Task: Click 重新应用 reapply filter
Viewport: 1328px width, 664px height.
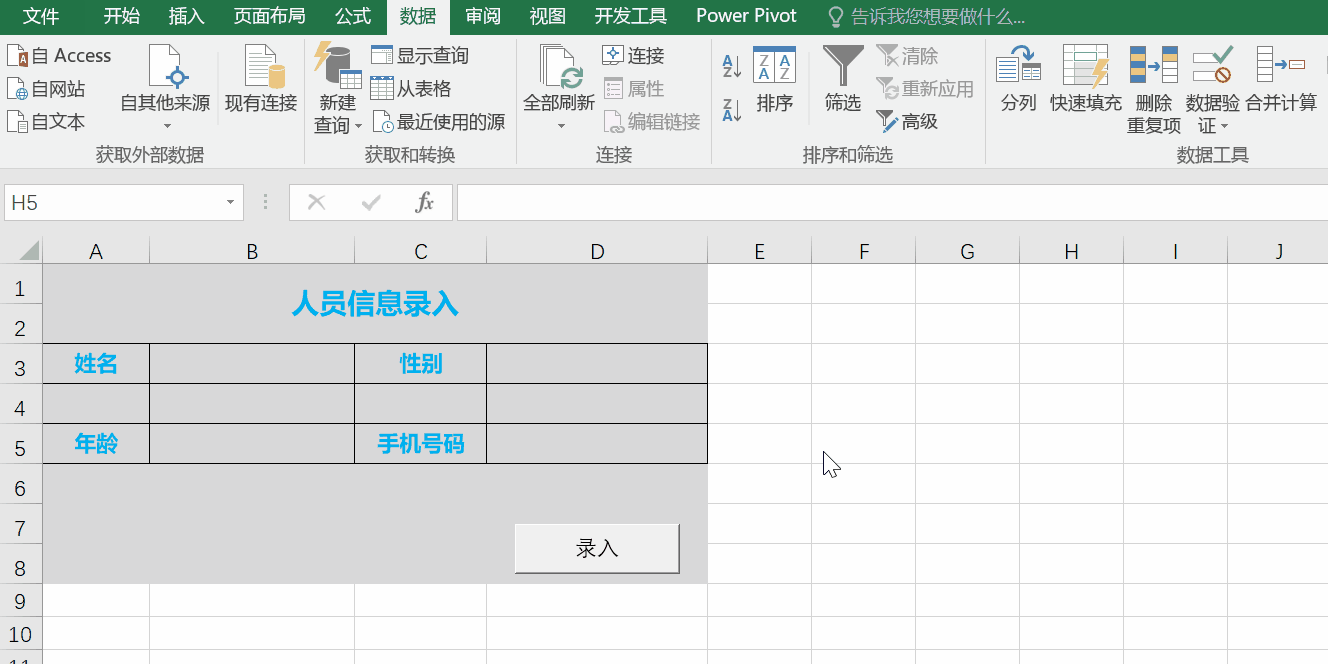Action: (x=925, y=89)
